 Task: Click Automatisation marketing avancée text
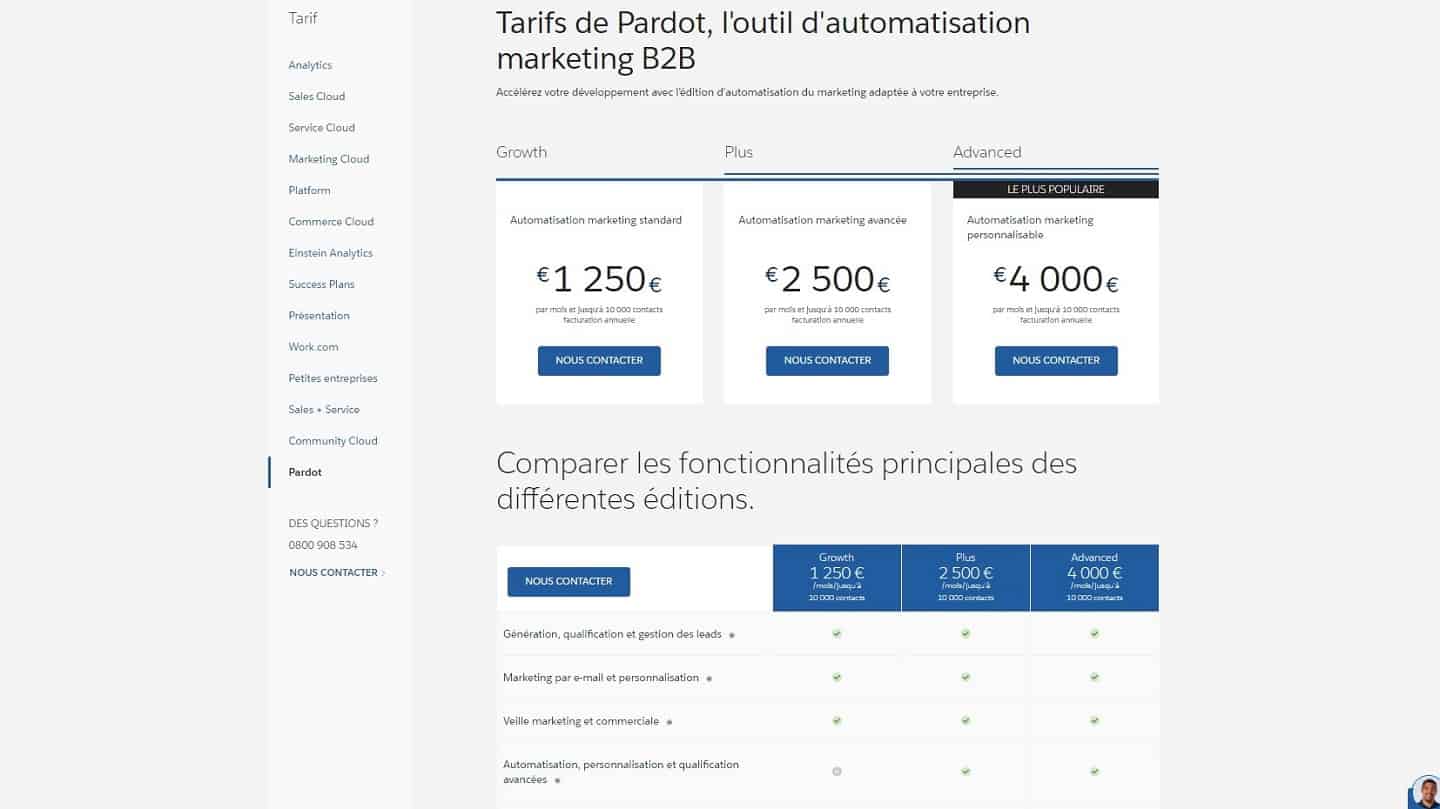[823, 220]
